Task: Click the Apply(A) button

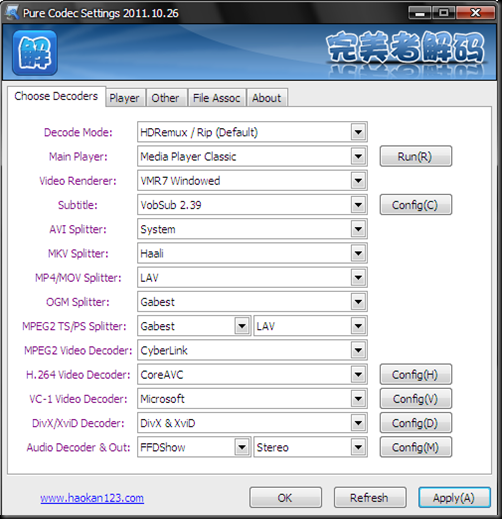Action: [454, 498]
